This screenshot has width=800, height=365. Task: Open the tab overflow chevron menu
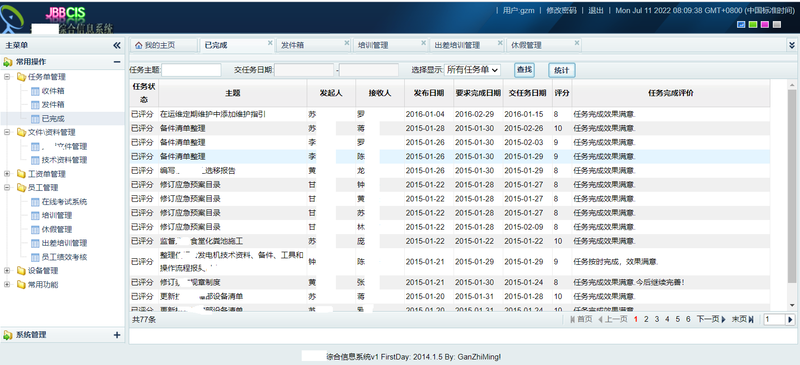point(791,45)
